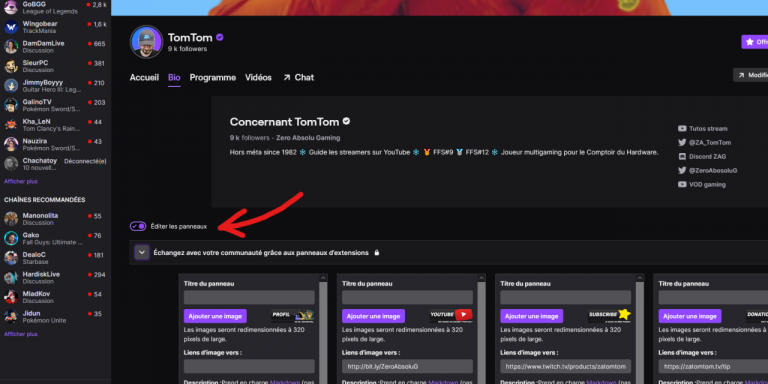
Task: Focus the title field of the SUBSCRIBE panel
Action: click(x=566, y=297)
